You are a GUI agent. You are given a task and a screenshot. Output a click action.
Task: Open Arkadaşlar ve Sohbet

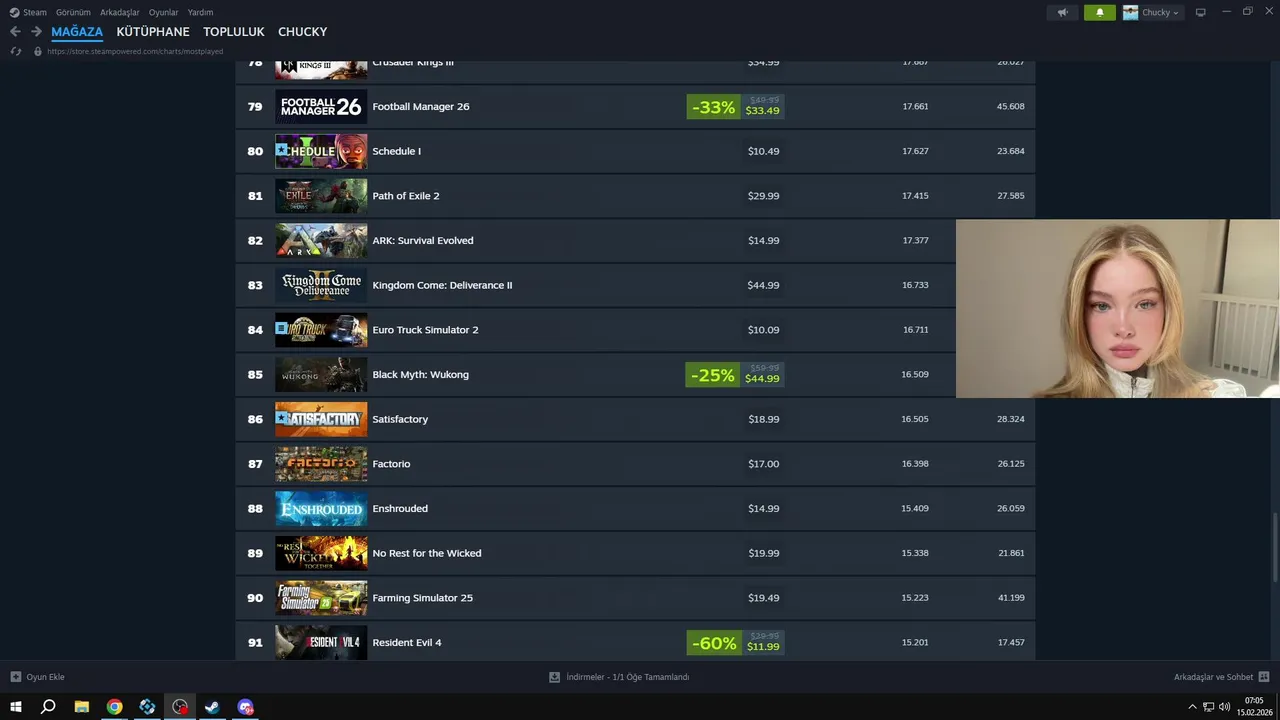[x=1222, y=677]
